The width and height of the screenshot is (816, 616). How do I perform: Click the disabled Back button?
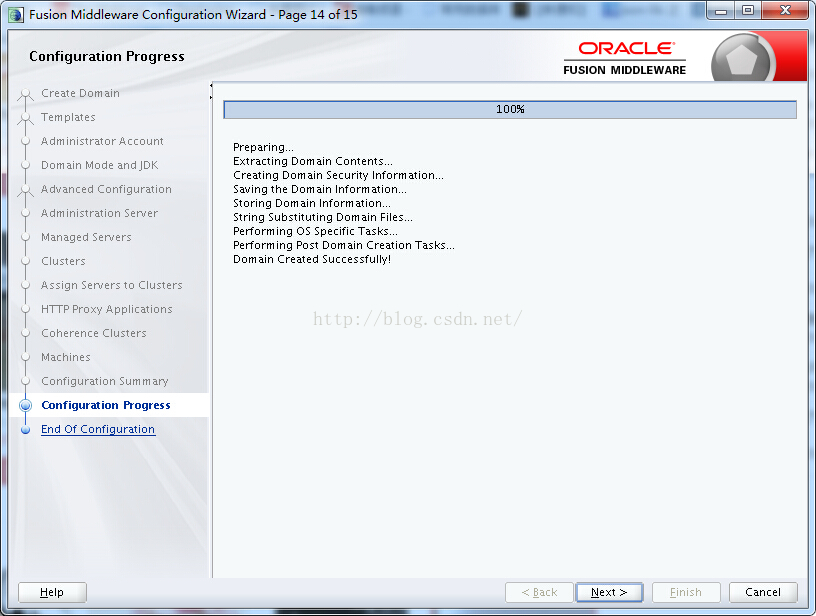click(x=539, y=592)
